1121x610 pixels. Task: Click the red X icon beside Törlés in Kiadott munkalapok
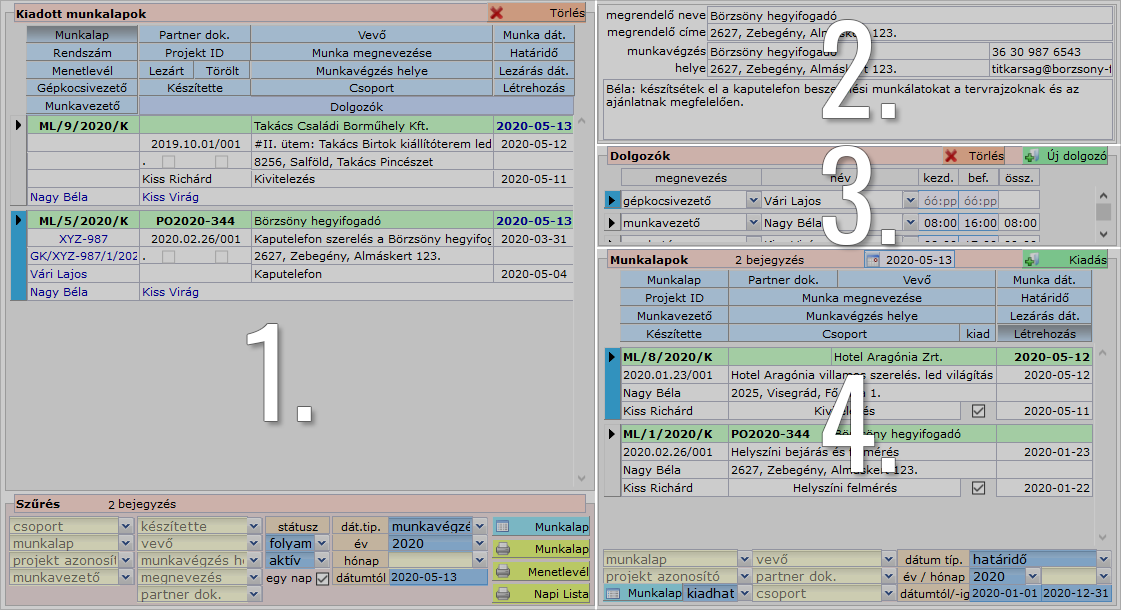coord(497,14)
